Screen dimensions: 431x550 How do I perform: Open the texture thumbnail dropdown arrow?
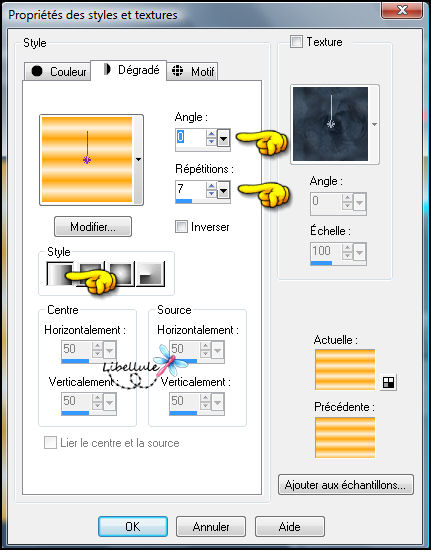375,124
